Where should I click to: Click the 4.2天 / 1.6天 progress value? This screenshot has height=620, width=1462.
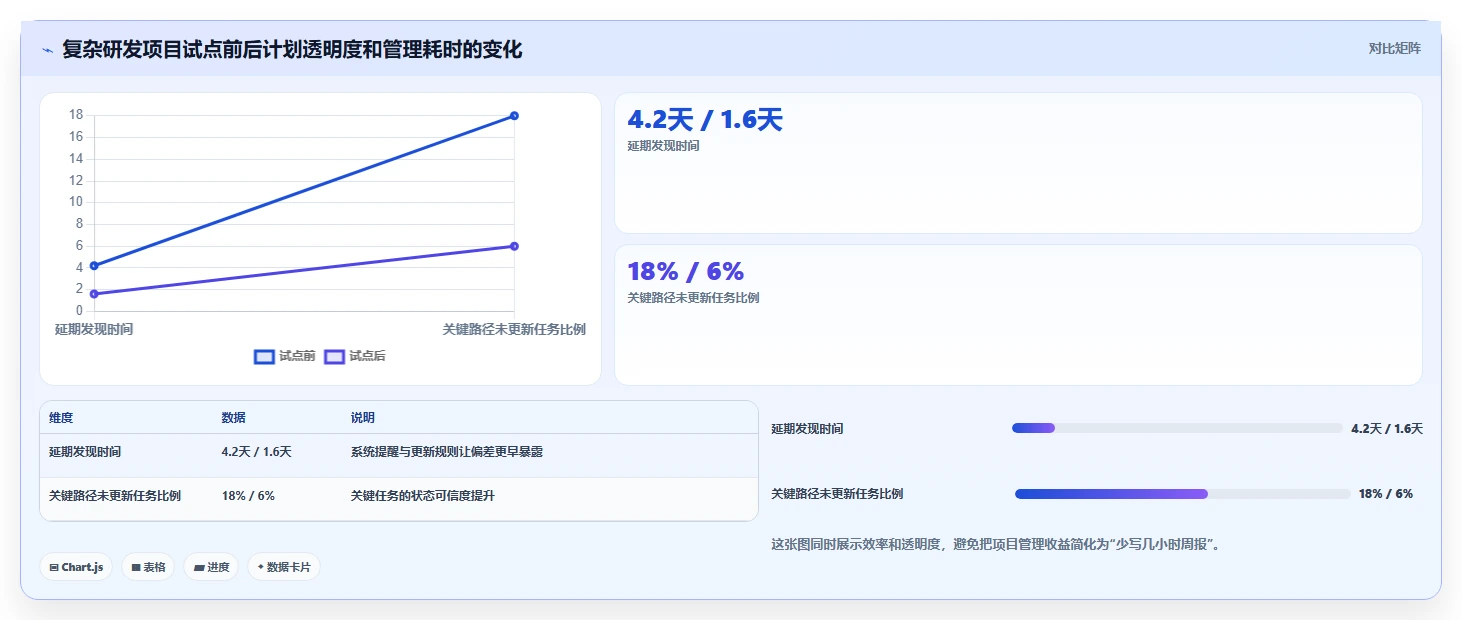[x=1387, y=429]
